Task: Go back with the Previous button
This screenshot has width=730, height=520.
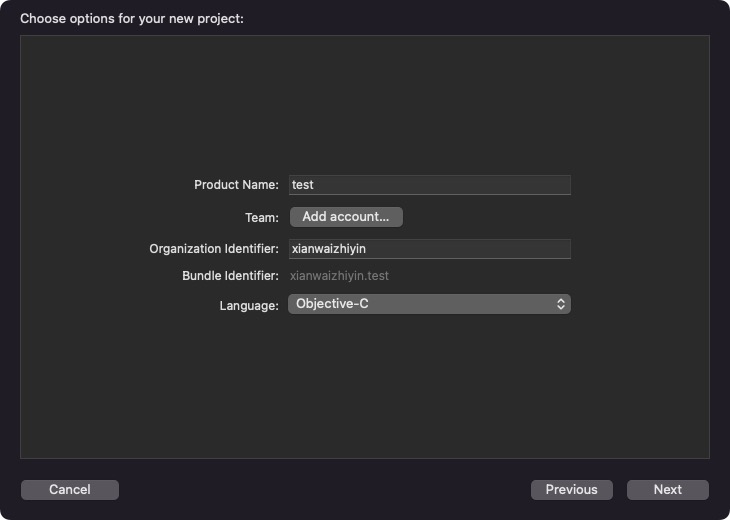Action: click(571, 490)
